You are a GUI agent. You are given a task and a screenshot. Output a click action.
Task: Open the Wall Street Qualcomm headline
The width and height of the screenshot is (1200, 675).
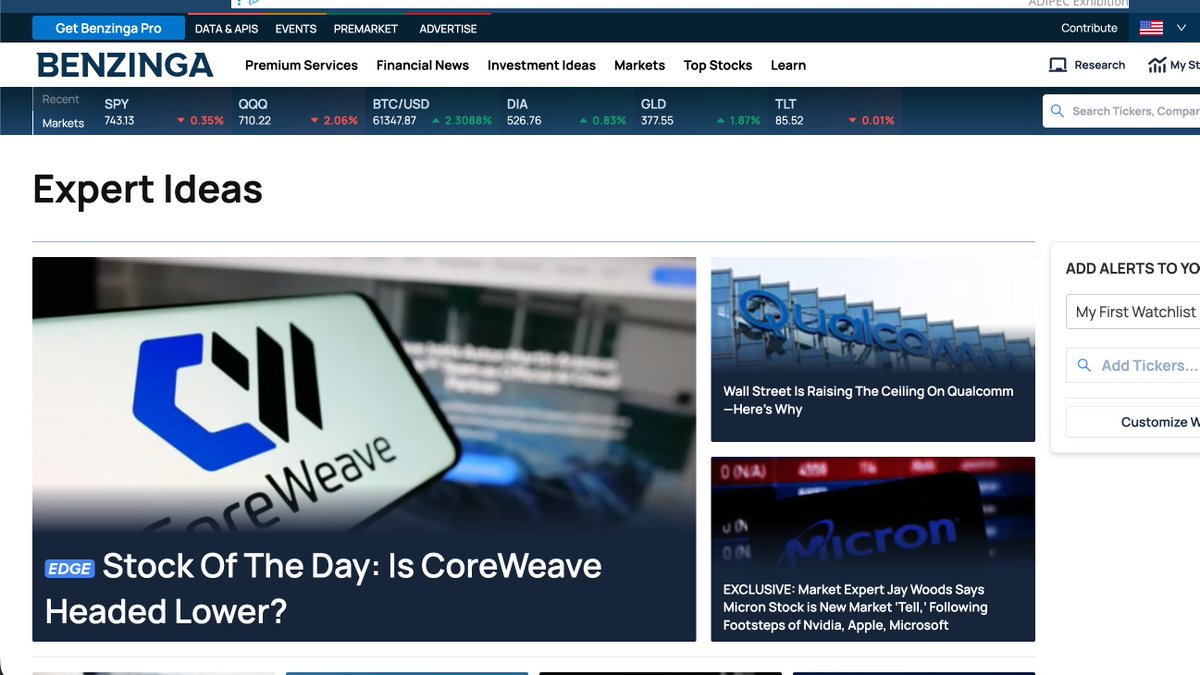click(868, 400)
